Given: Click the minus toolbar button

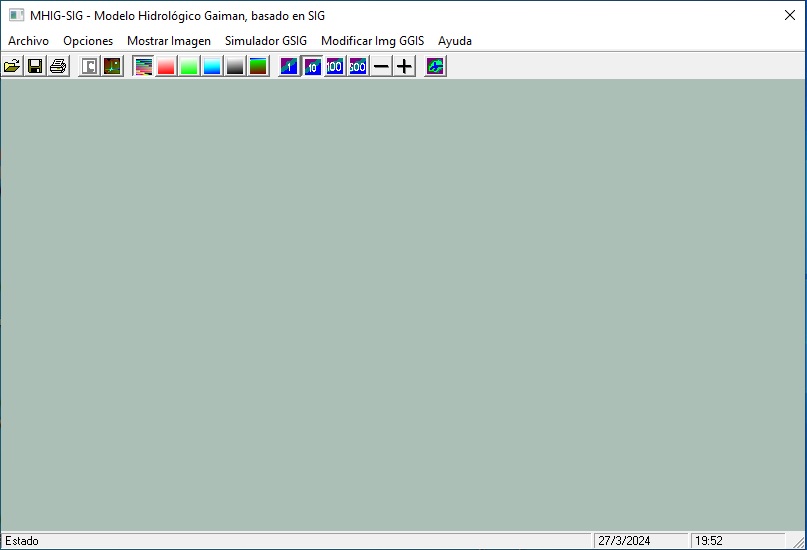Looking at the screenshot, I should 381,66.
